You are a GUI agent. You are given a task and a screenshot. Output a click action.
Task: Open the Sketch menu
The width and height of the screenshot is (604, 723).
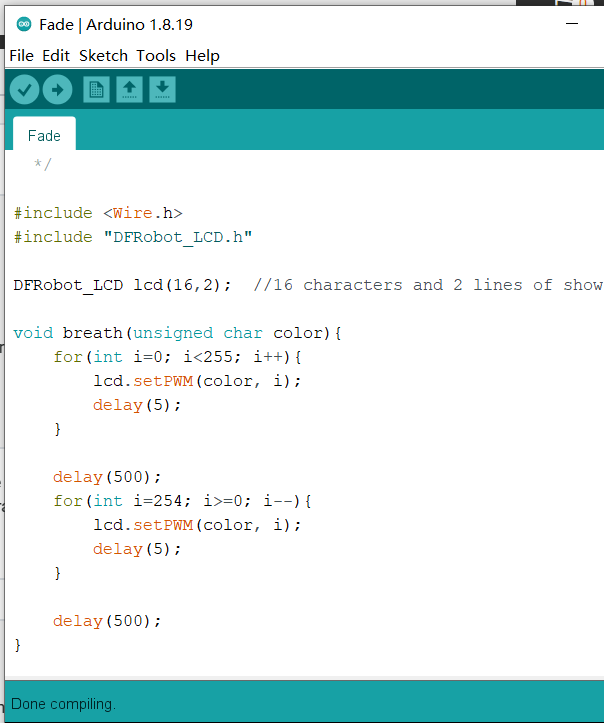pyautogui.click(x=103, y=56)
